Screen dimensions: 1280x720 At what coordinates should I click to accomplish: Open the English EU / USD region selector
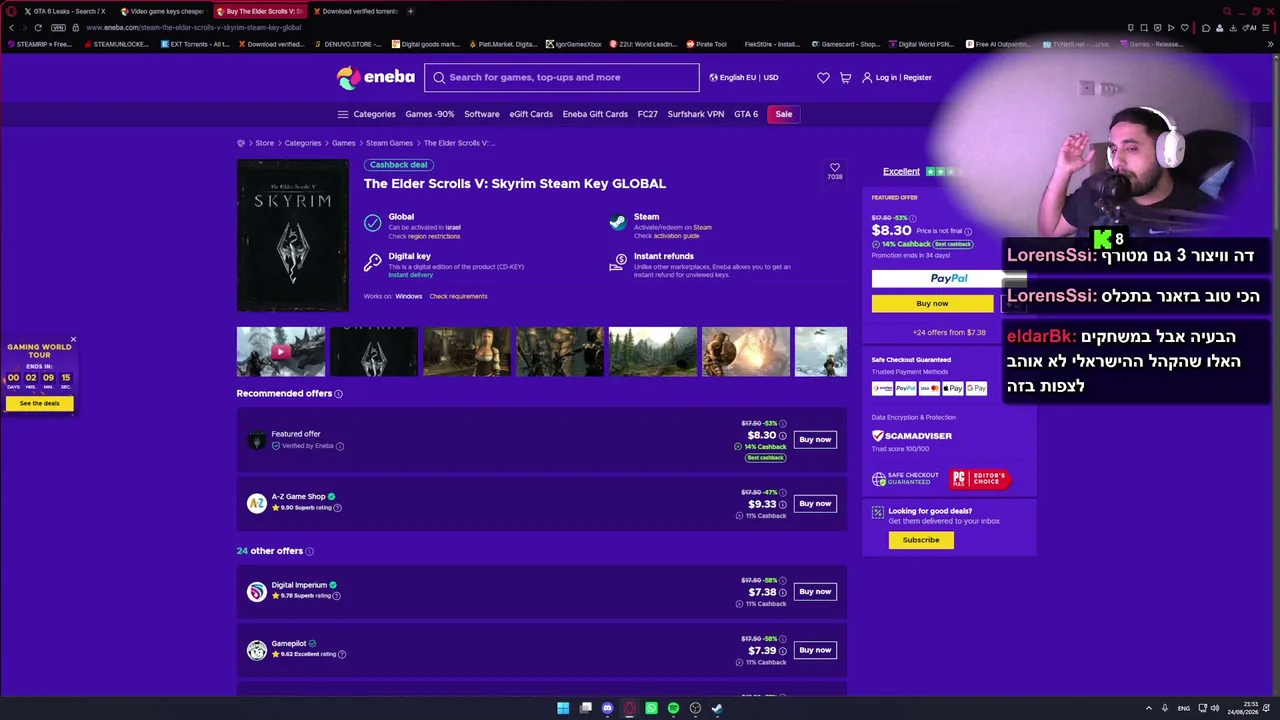744,77
